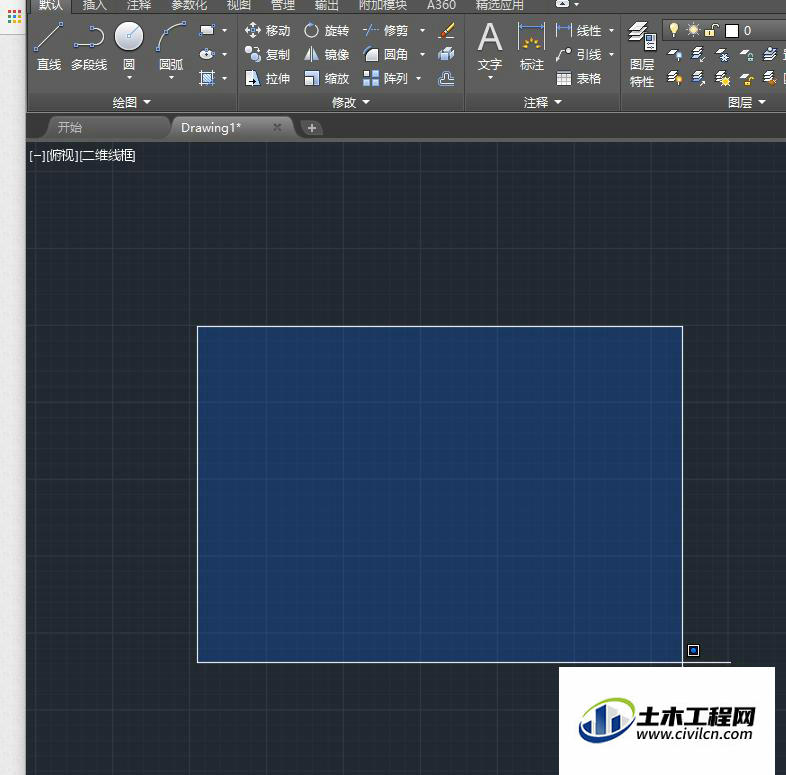Click the Layer Lock icon with green padlock
Viewport: 786px width, 775px height.
point(746,54)
